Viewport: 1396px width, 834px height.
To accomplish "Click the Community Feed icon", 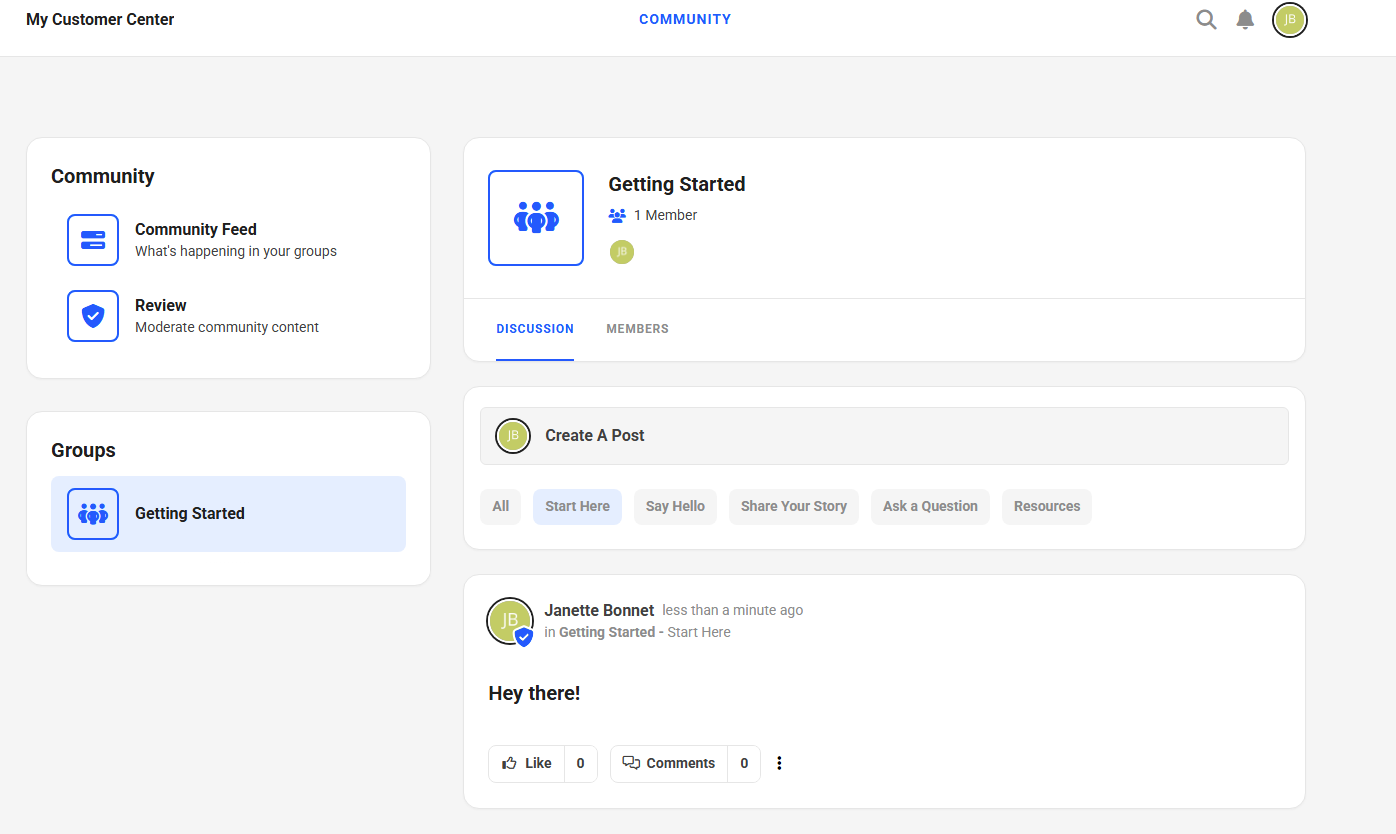I will [93, 240].
